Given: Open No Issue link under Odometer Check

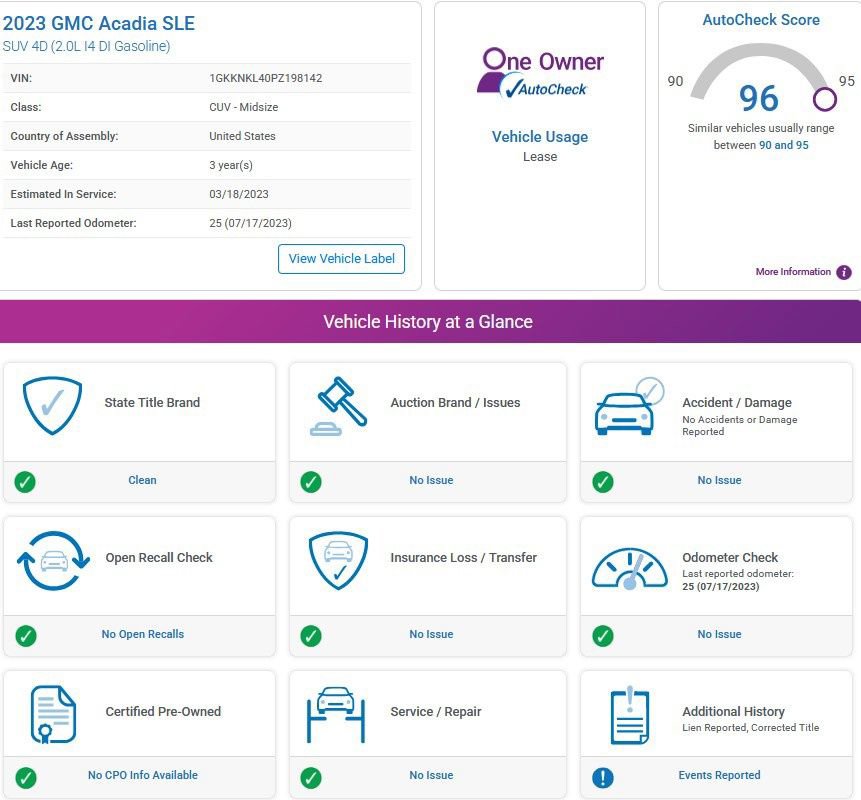Looking at the screenshot, I should (719, 634).
